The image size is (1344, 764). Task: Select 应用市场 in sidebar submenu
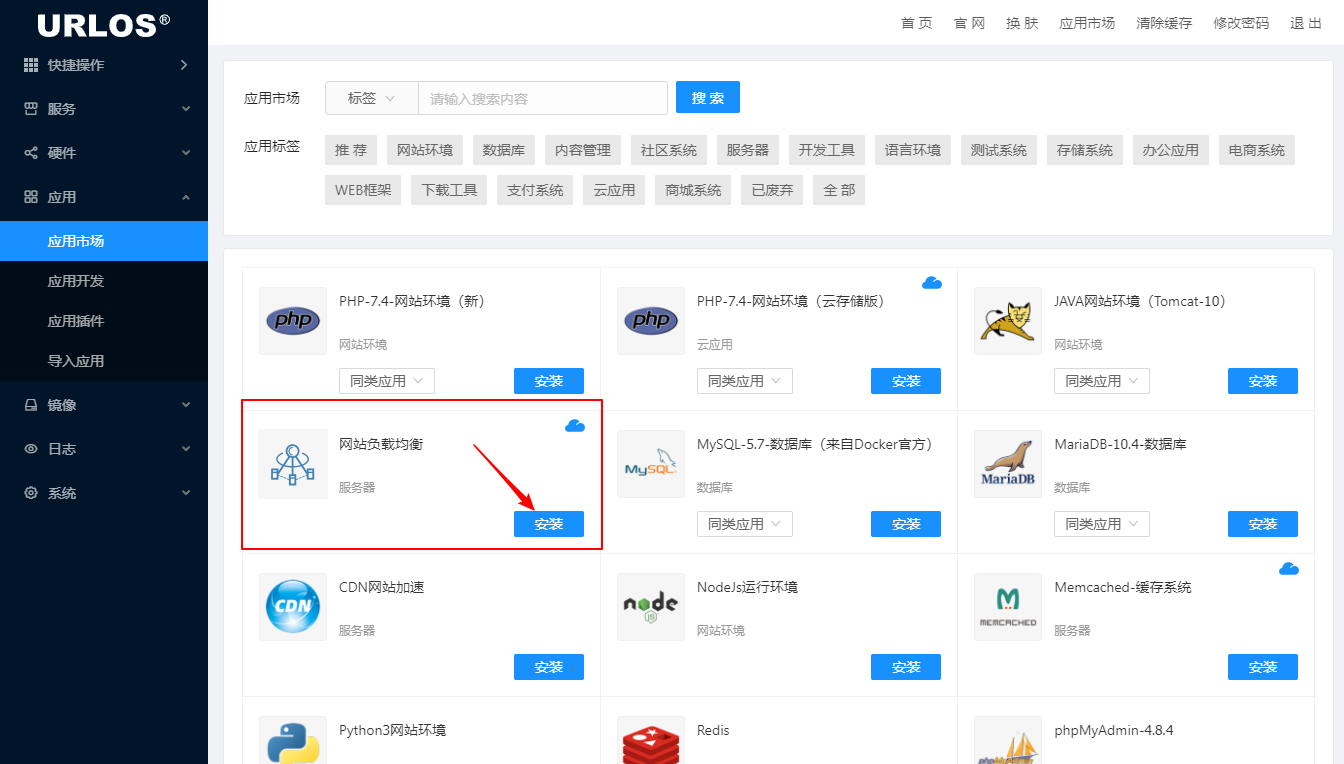pos(104,241)
